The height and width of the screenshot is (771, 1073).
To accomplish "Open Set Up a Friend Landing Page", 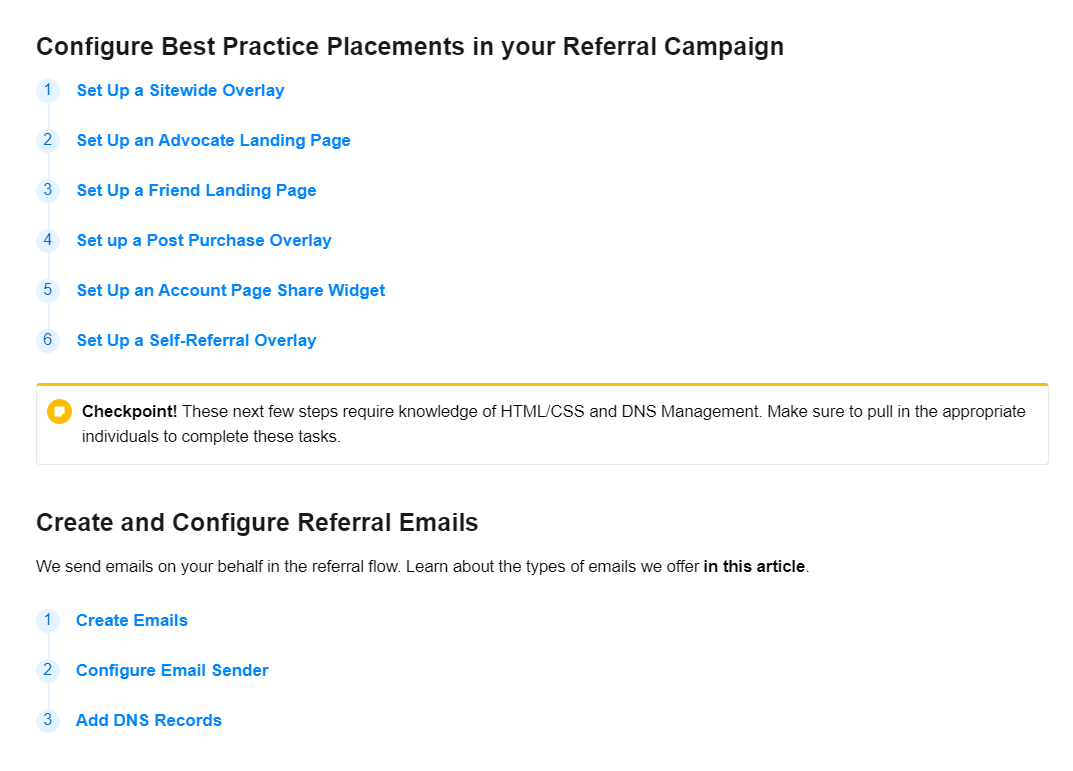I will [196, 191].
